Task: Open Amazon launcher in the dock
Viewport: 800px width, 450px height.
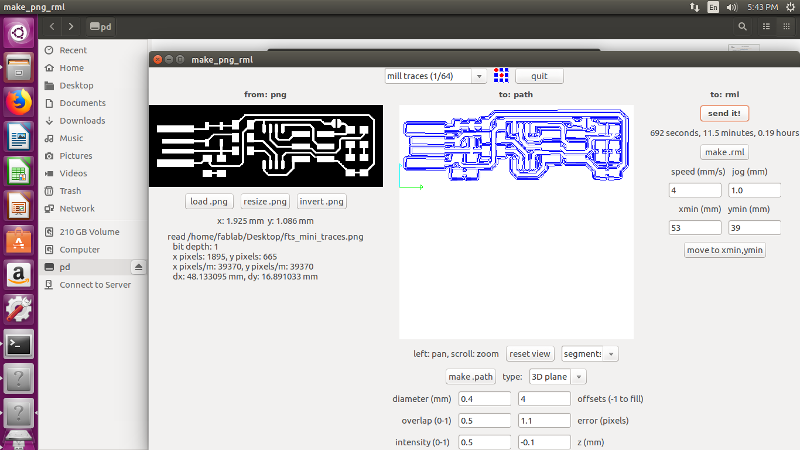Action: [19, 276]
